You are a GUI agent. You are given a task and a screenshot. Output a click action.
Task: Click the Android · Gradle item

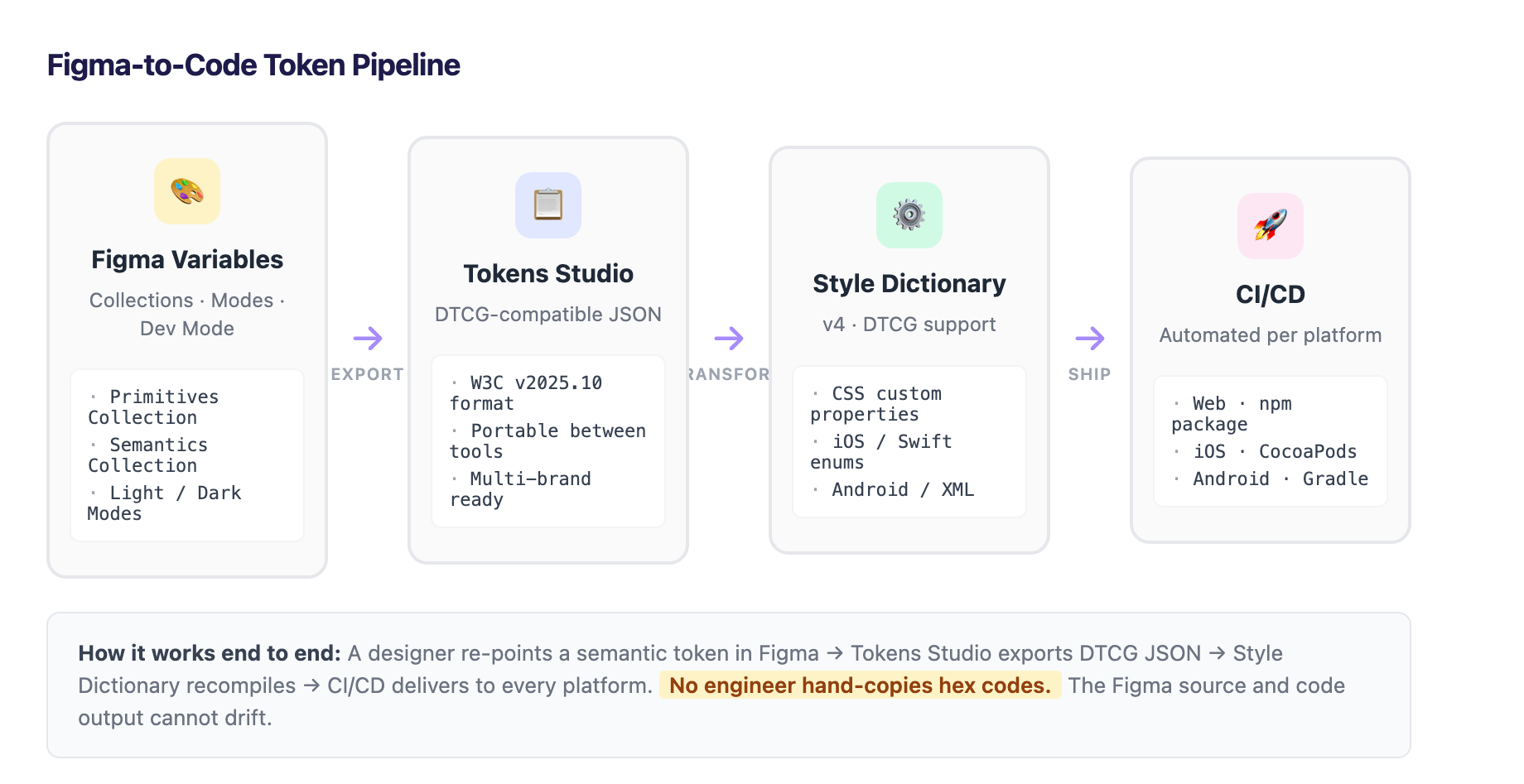pos(1271,479)
